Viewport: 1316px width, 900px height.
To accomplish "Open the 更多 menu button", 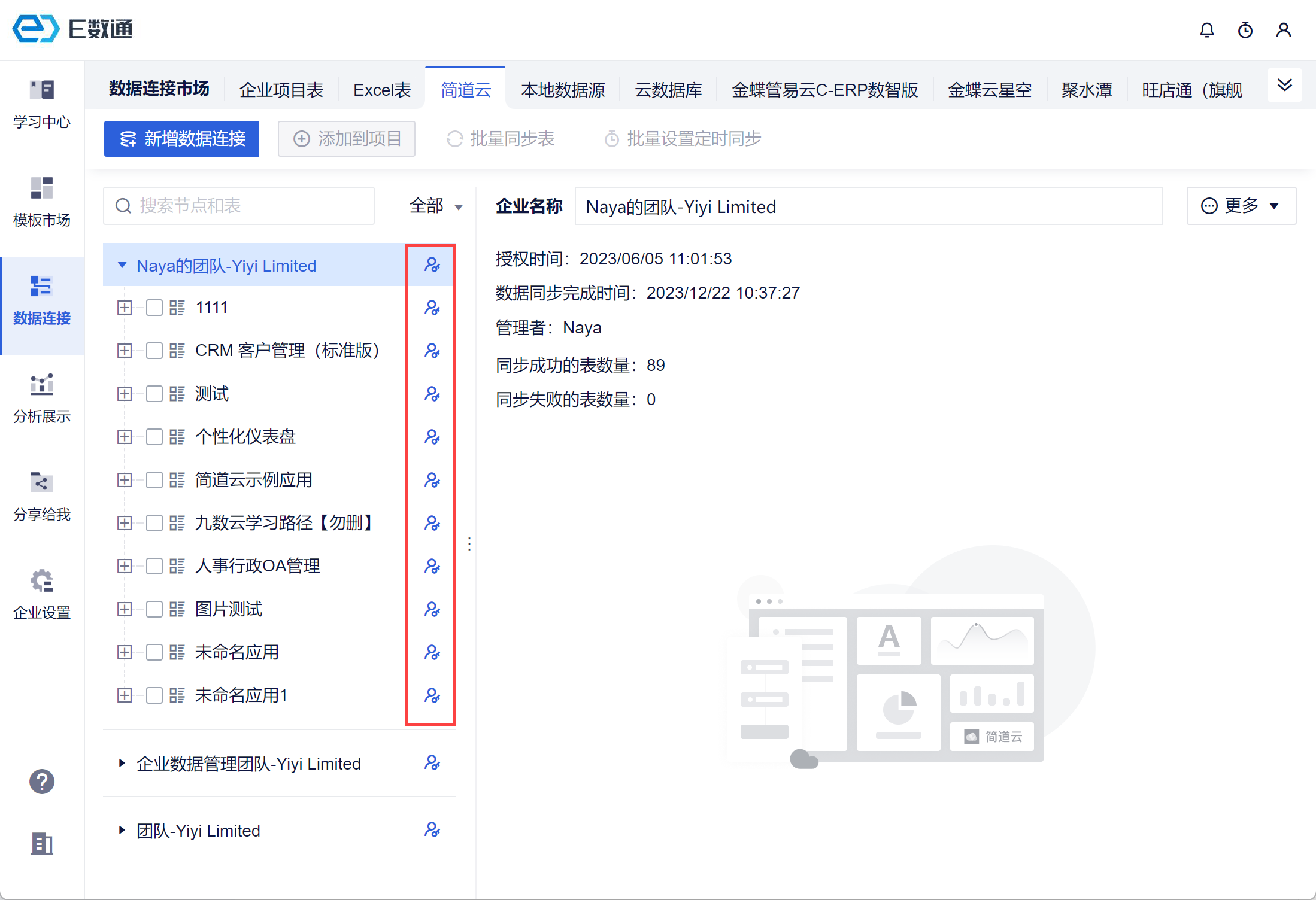I will [x=1241, y=206].
